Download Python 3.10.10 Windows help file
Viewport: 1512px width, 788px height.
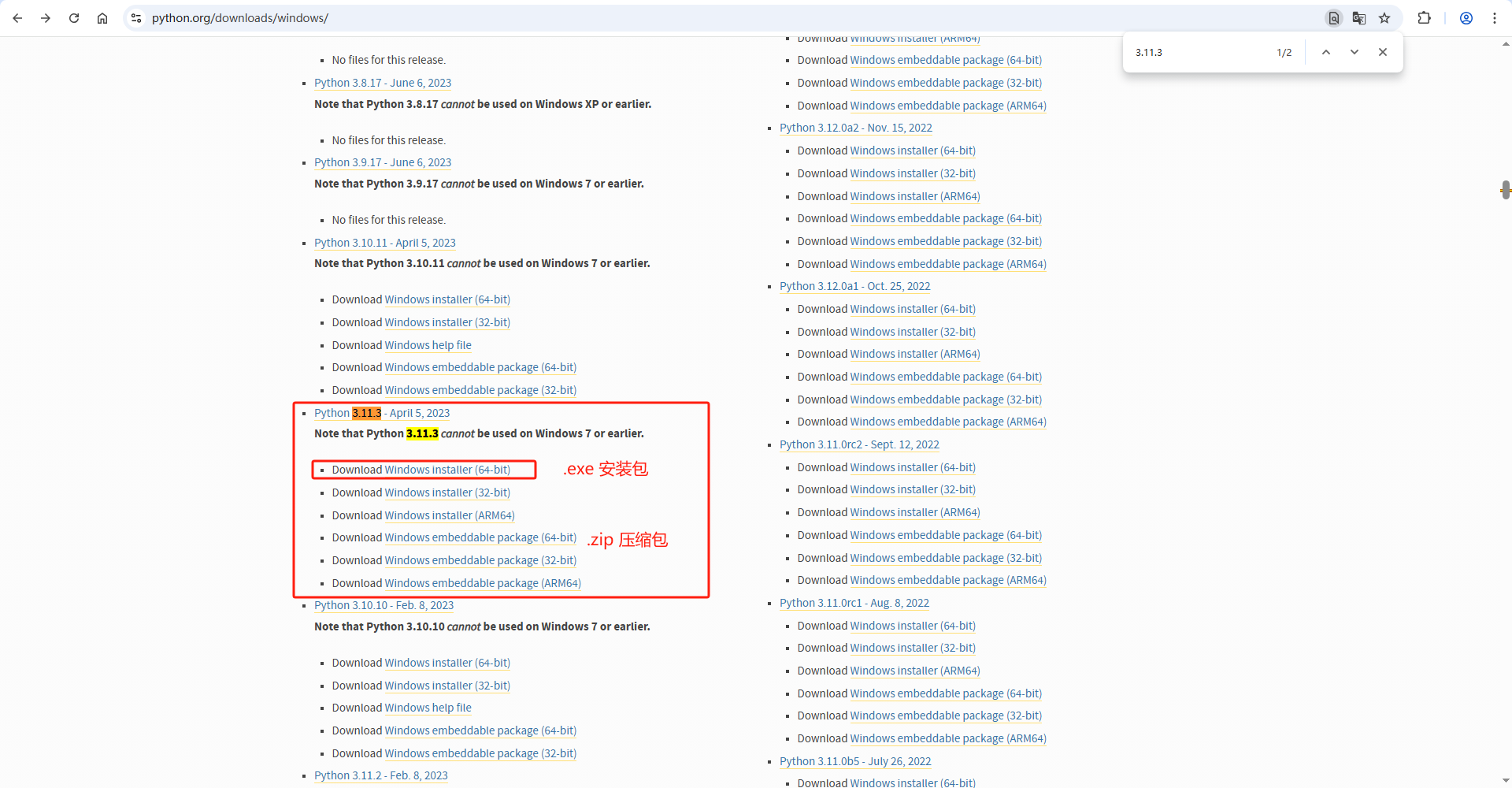tap(428, 708)
